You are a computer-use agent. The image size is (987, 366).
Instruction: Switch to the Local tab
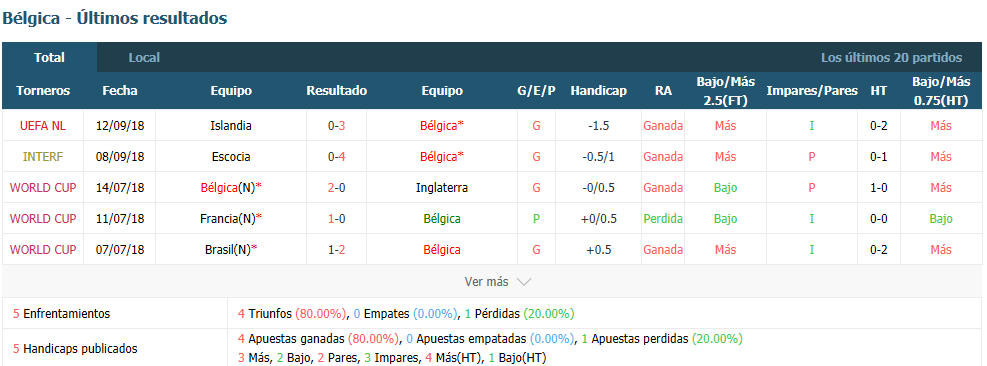(144, 57)
